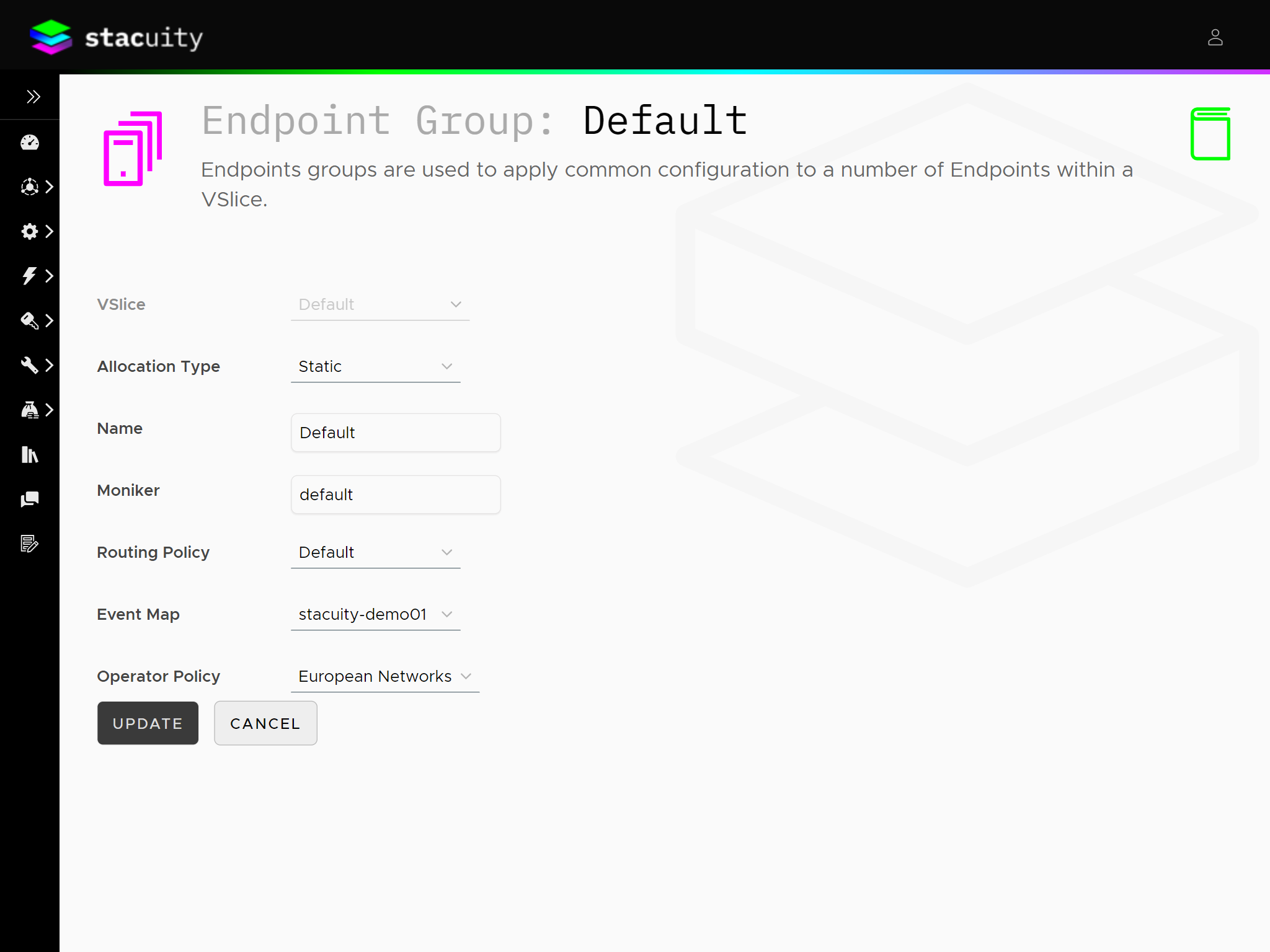Click the lightning bolt sidebar icon

(x=30, y=276)
